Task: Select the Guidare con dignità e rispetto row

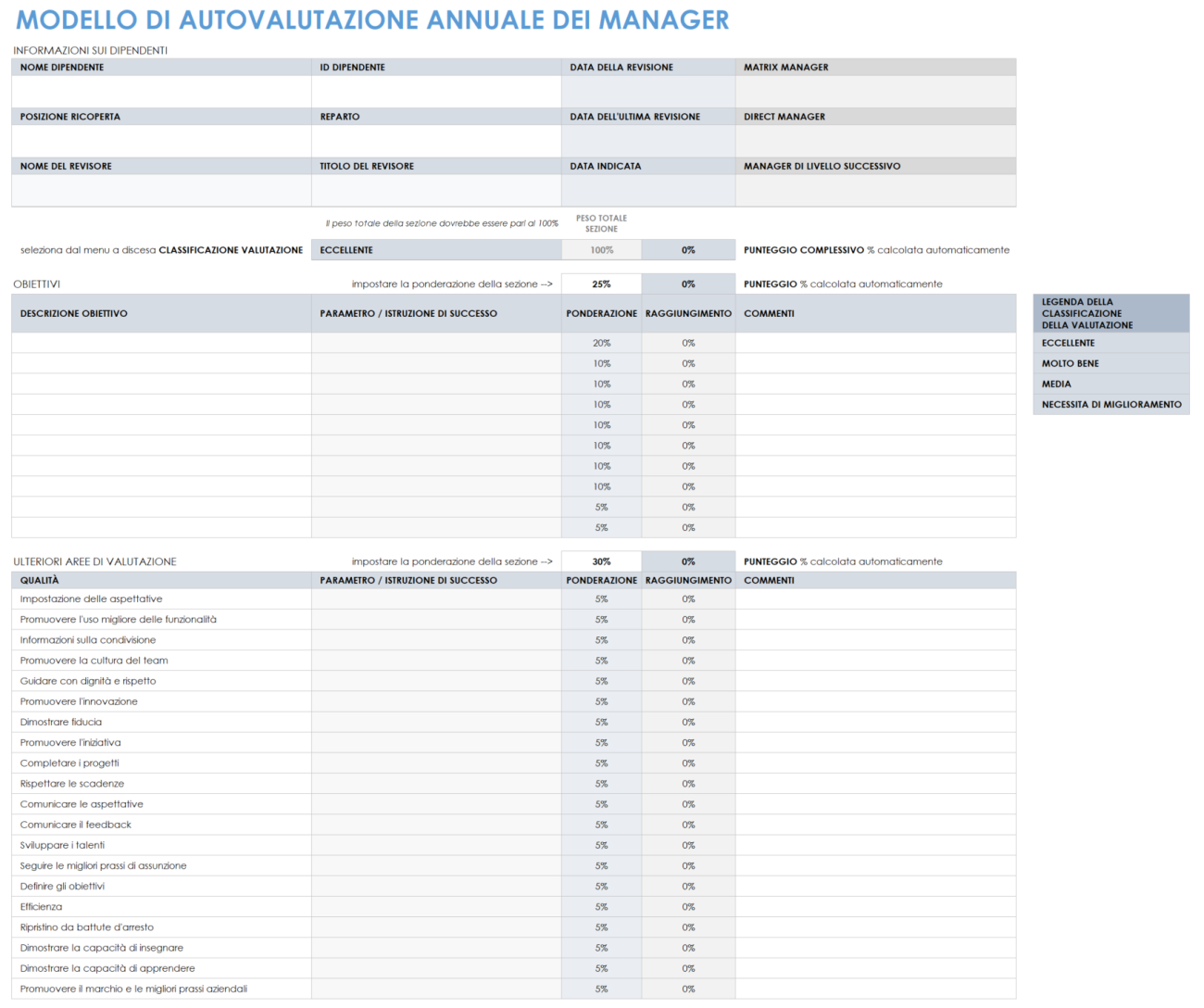Action: click(160, 680)
